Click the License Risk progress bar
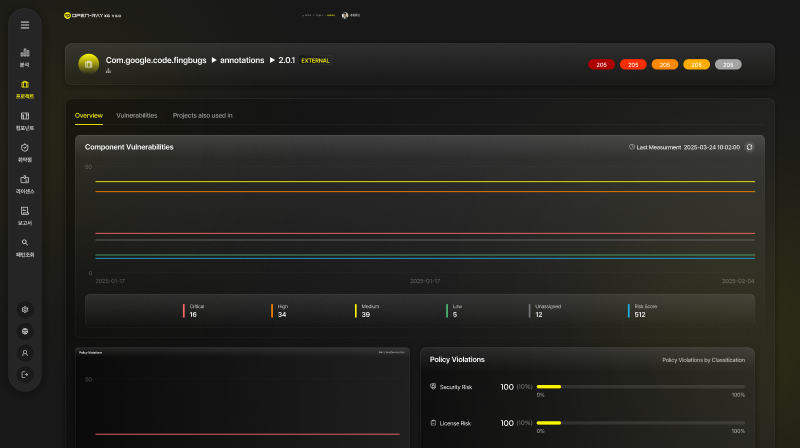 tap(641, 423)
